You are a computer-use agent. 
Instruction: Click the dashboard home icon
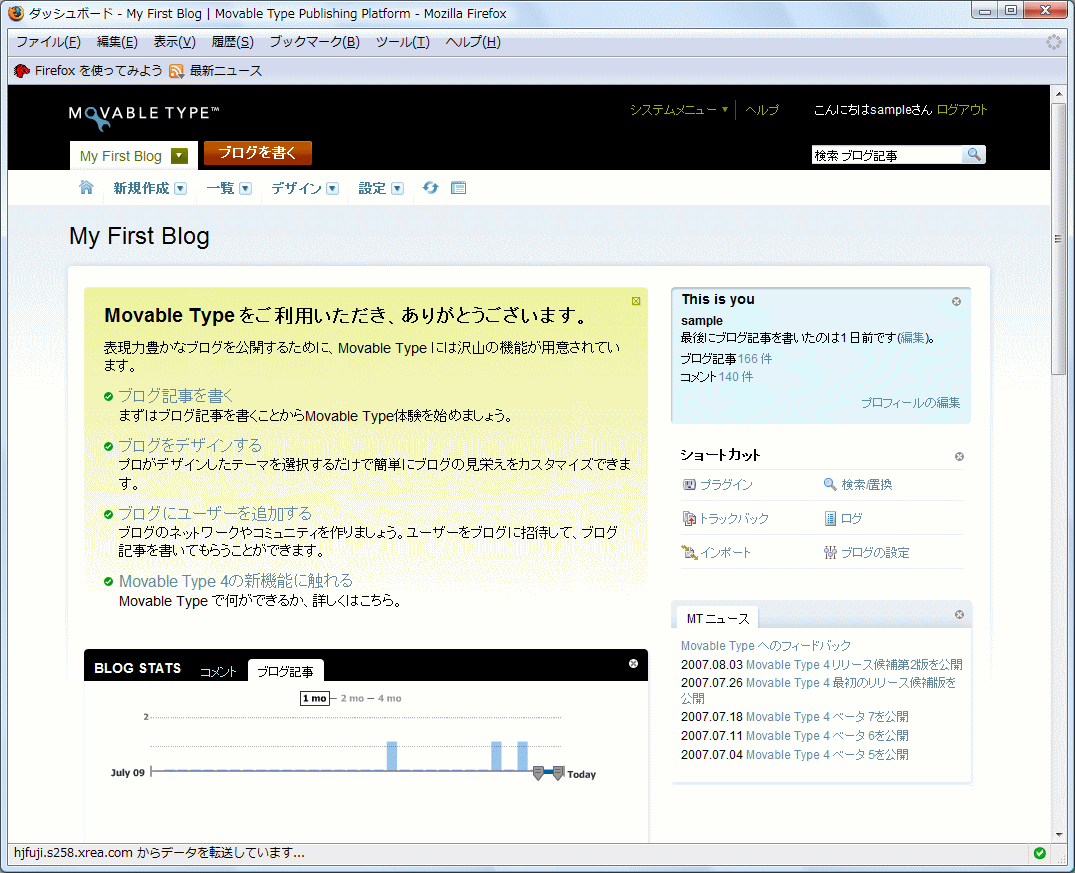pos(86,187)
